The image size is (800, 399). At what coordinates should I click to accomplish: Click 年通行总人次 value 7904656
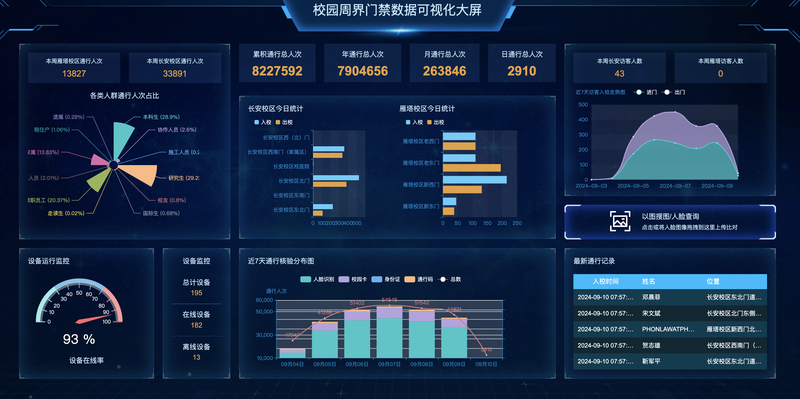tap(362, 71)
